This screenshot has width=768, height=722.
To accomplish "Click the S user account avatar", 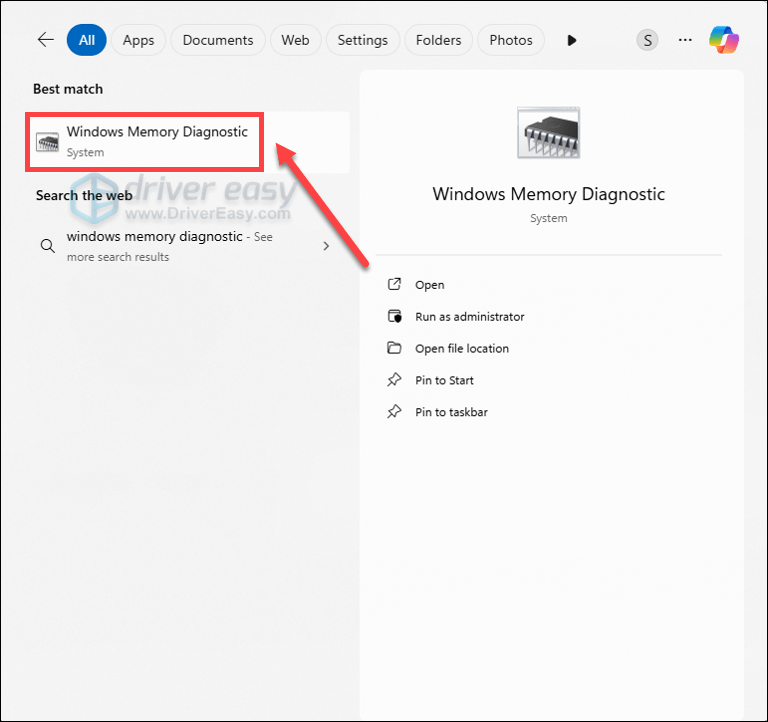I will tap(648, 40).
